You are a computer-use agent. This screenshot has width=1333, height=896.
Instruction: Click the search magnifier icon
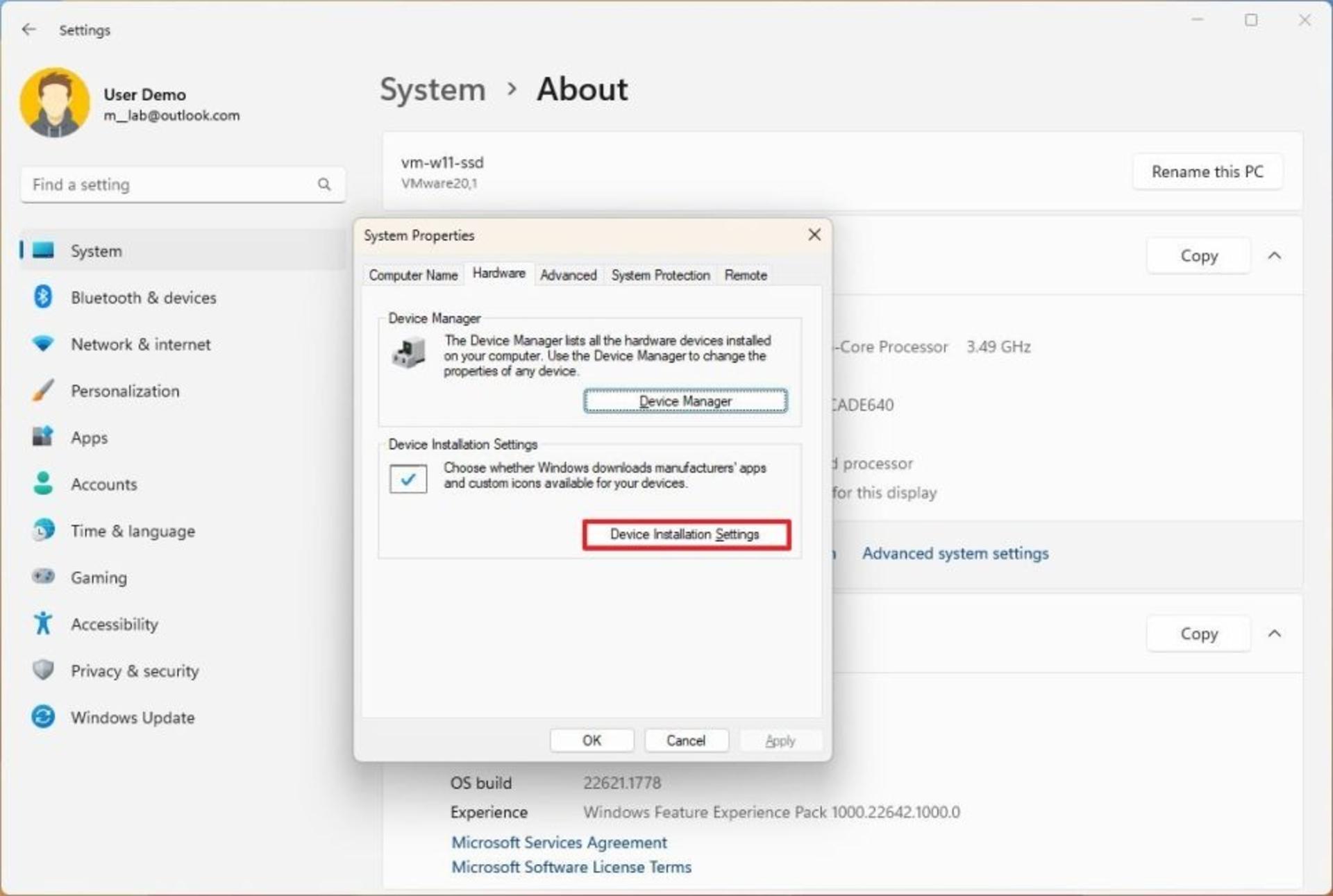coord(324,185)
